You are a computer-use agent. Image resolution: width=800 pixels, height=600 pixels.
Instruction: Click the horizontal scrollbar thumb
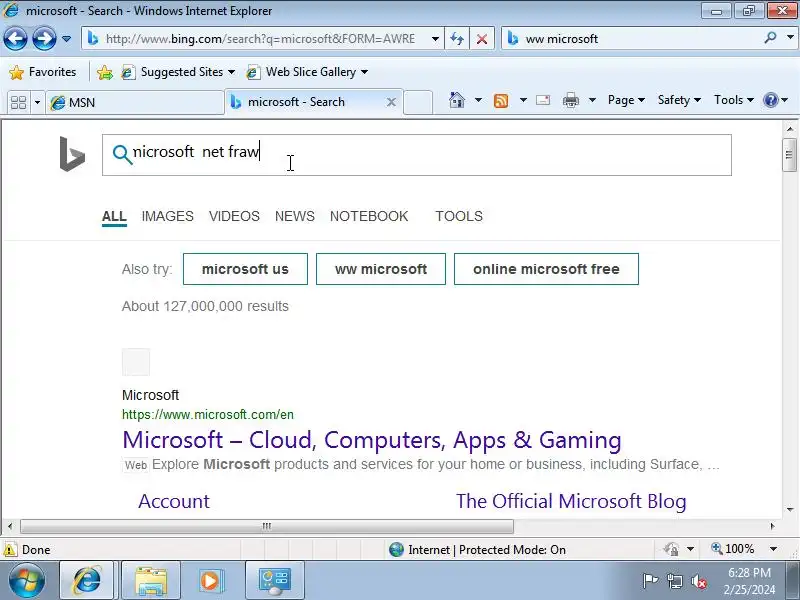[x=266, y=526]
